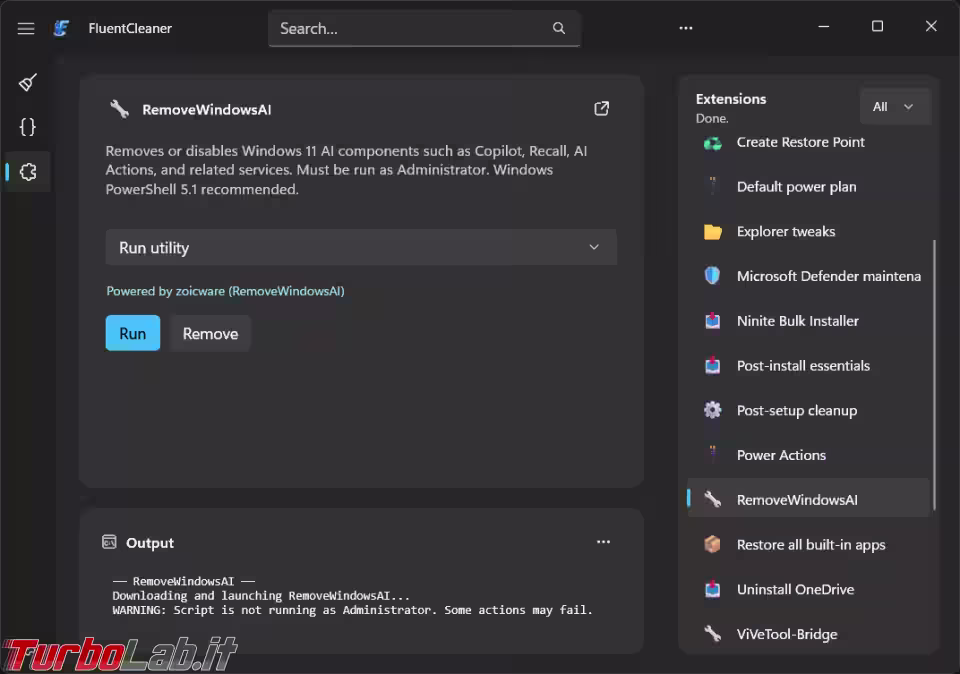This screenshot has height=674, width=960.
Task: Click the blue Run button
Action: 133,333
